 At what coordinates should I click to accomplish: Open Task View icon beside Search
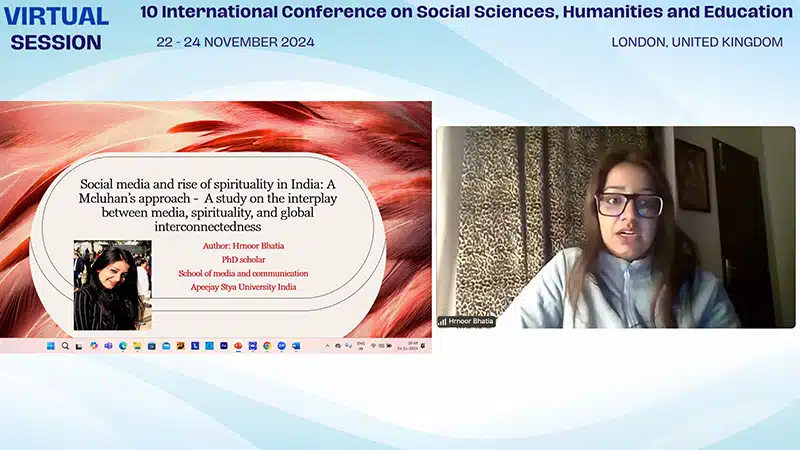(x=79, y=345)
